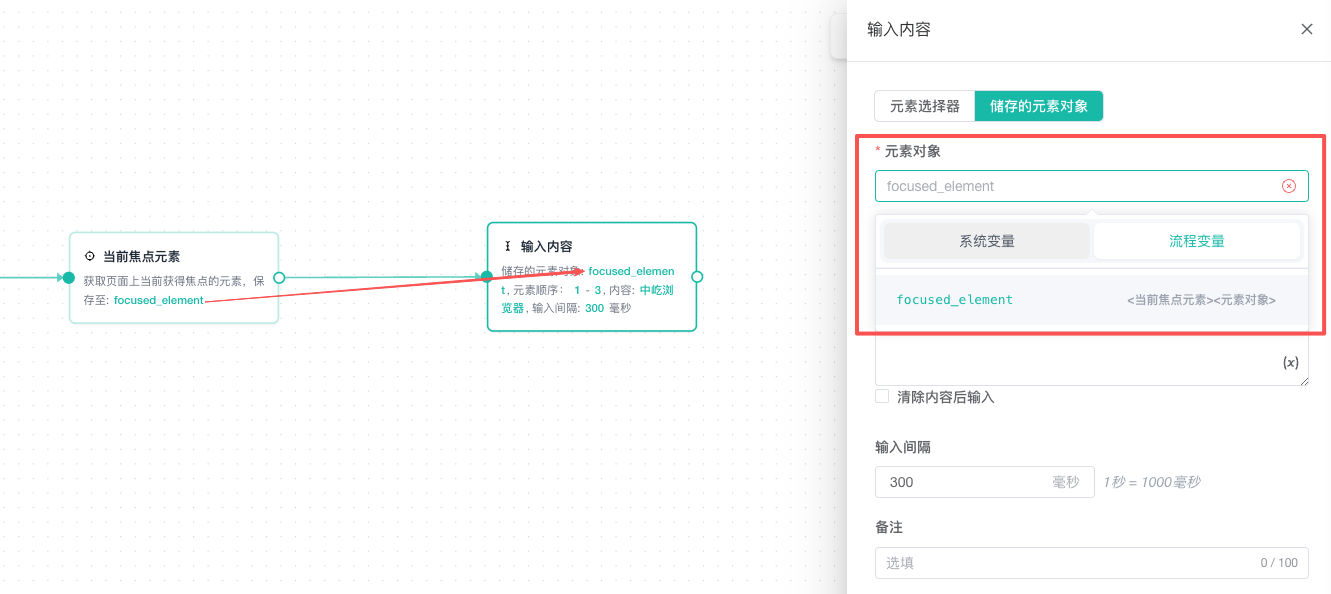Select 储存的元素对象 tab
1331x594 pixels.
pos(1039,106)
